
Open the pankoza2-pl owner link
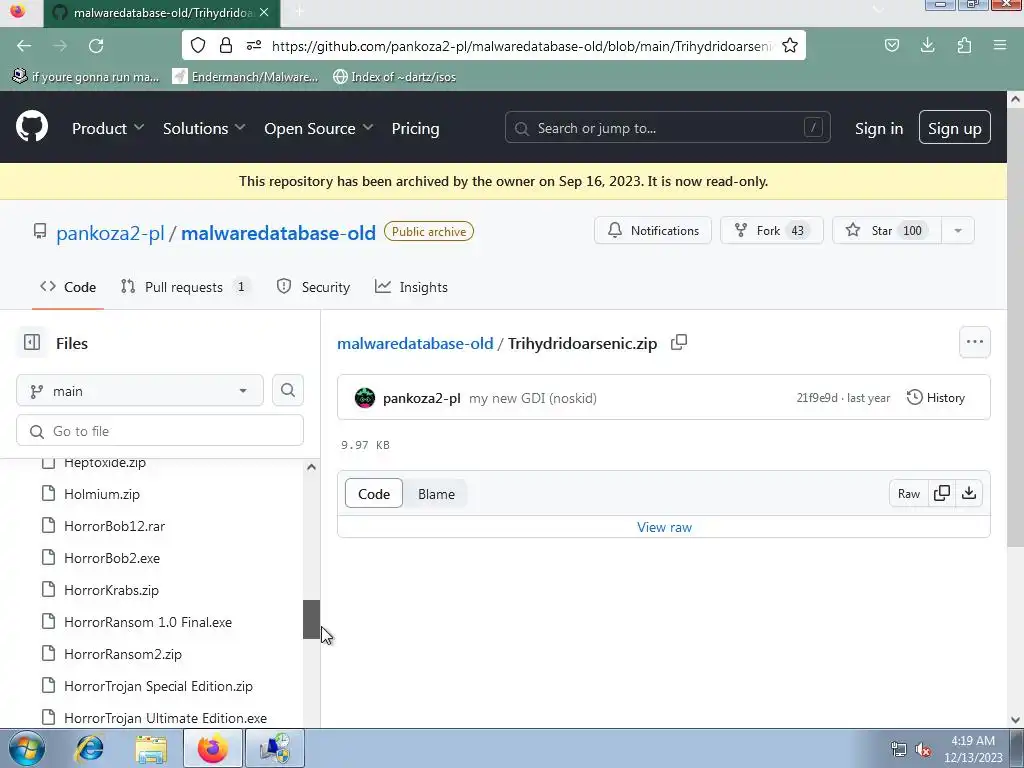click(x=110, y=232)
